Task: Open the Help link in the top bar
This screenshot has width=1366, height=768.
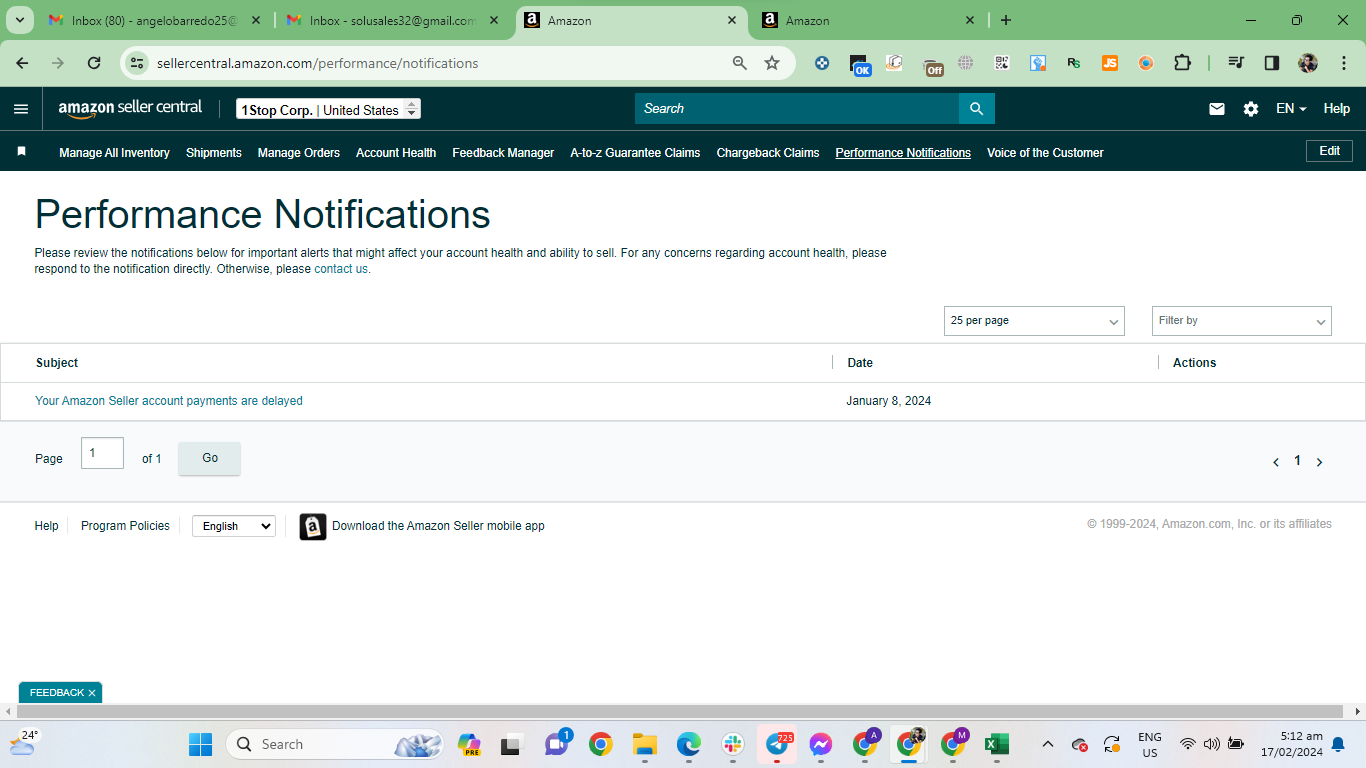Action: pos(1337,109)
